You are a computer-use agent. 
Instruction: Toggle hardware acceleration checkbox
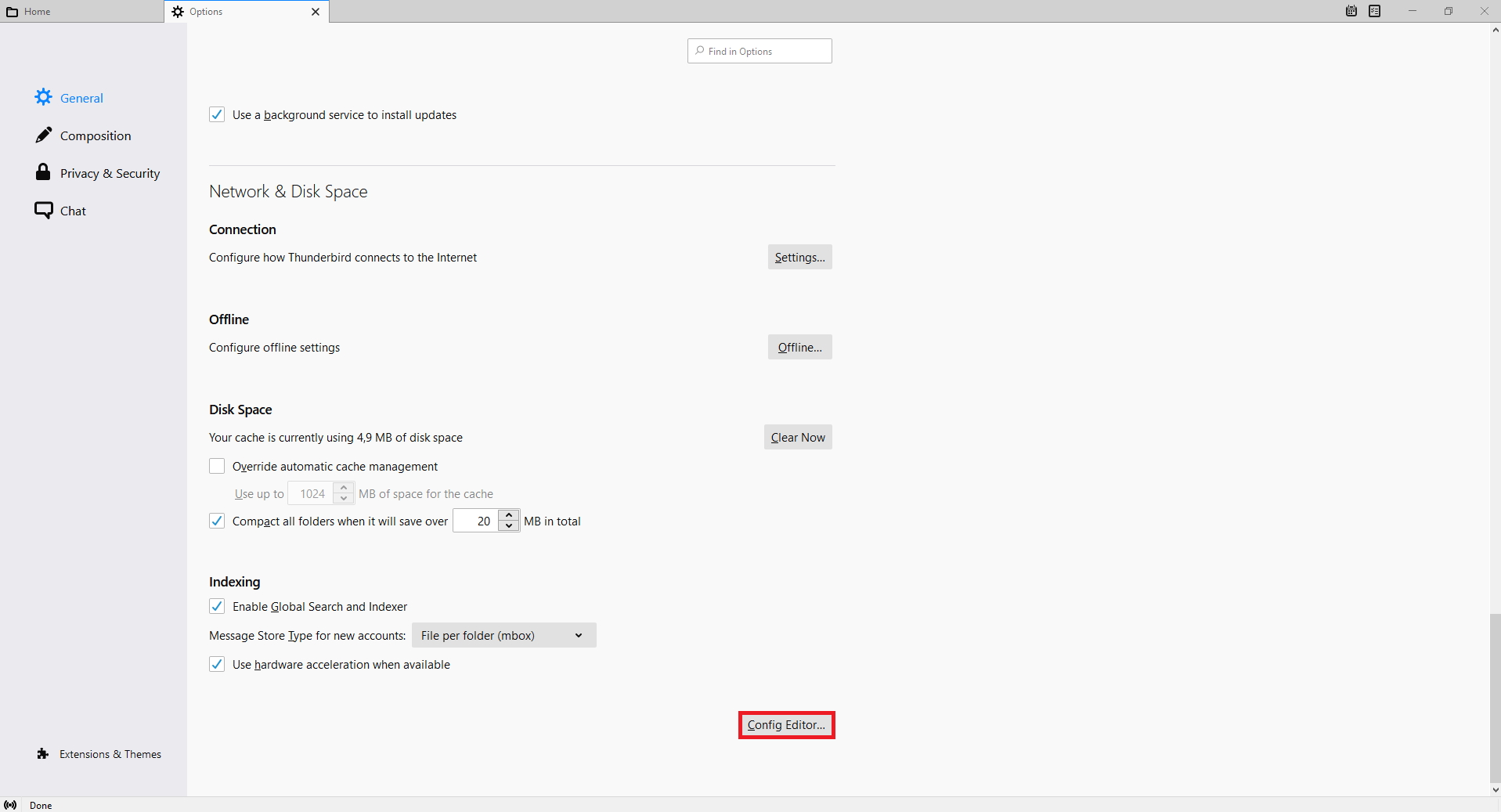[x=217, y=664]
